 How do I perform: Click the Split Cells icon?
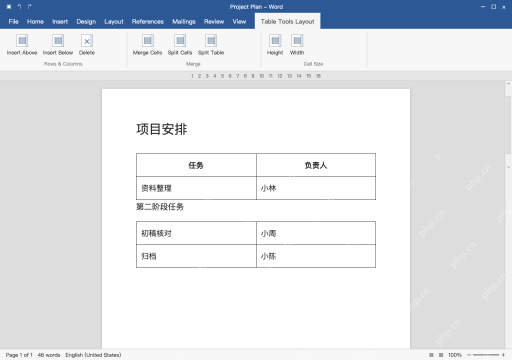click(180, 41)
